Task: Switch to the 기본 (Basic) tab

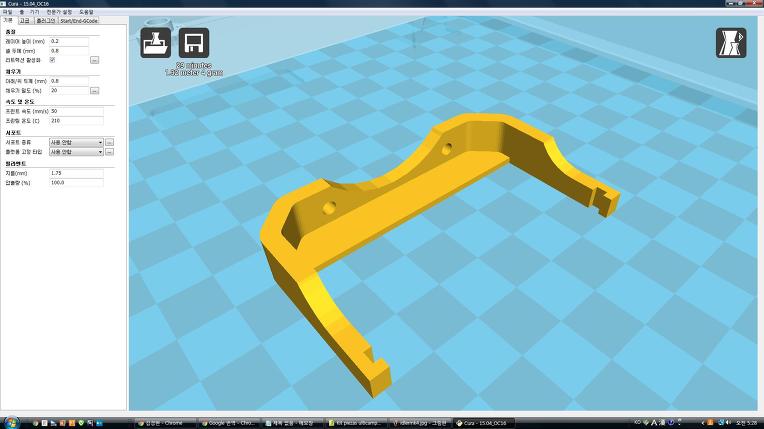Action: click(x=8, y=20)
